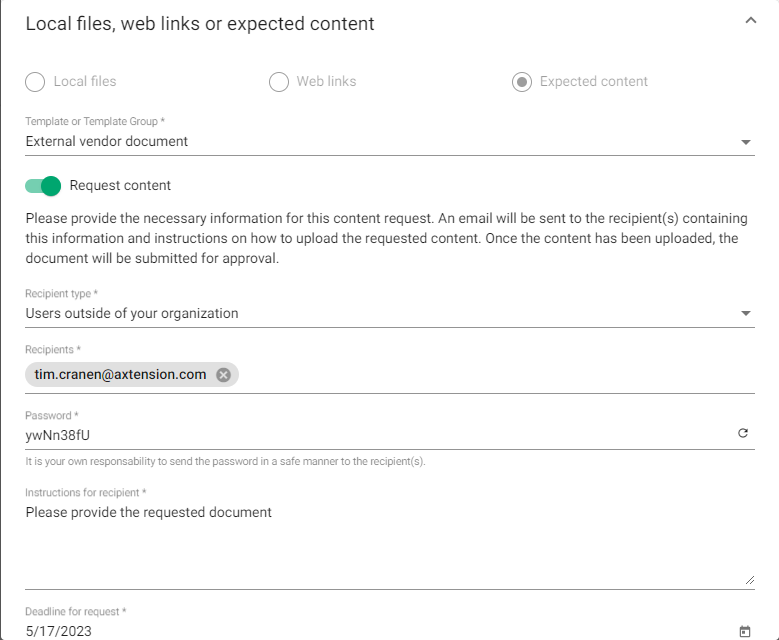This screenshot has height=640, width=779.
Task: Select the Expected content radio button
Action: 522,82
